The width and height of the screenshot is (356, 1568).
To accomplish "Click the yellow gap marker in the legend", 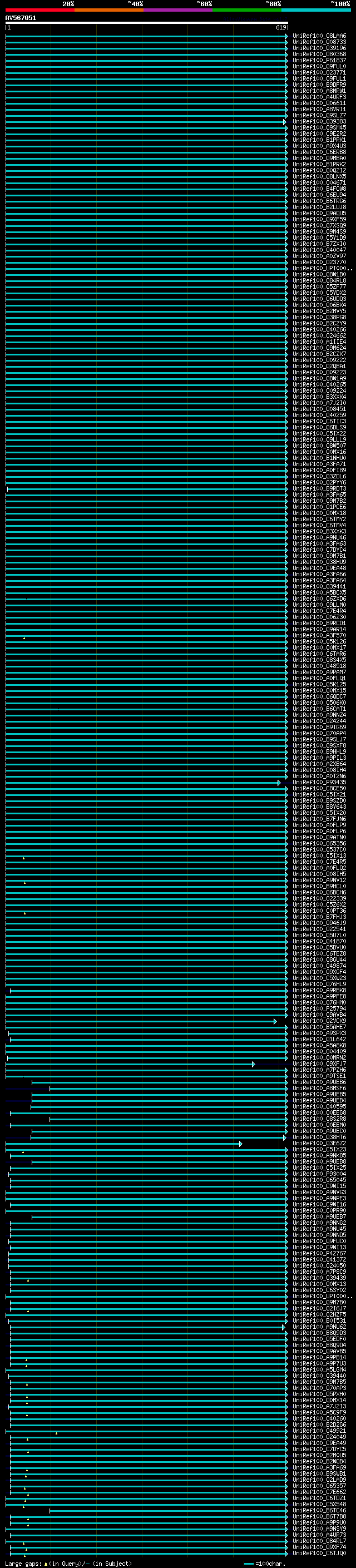I will coord(46,1563).
